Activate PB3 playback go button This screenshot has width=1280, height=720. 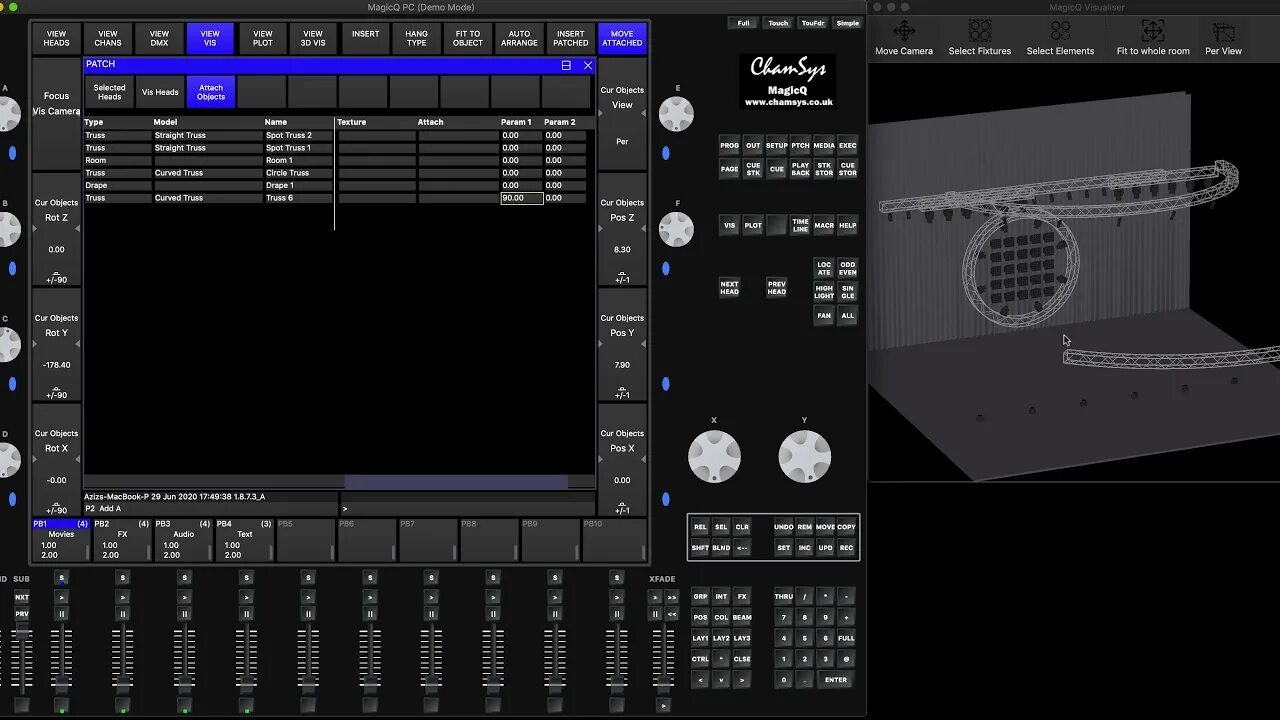pos(185,597)
